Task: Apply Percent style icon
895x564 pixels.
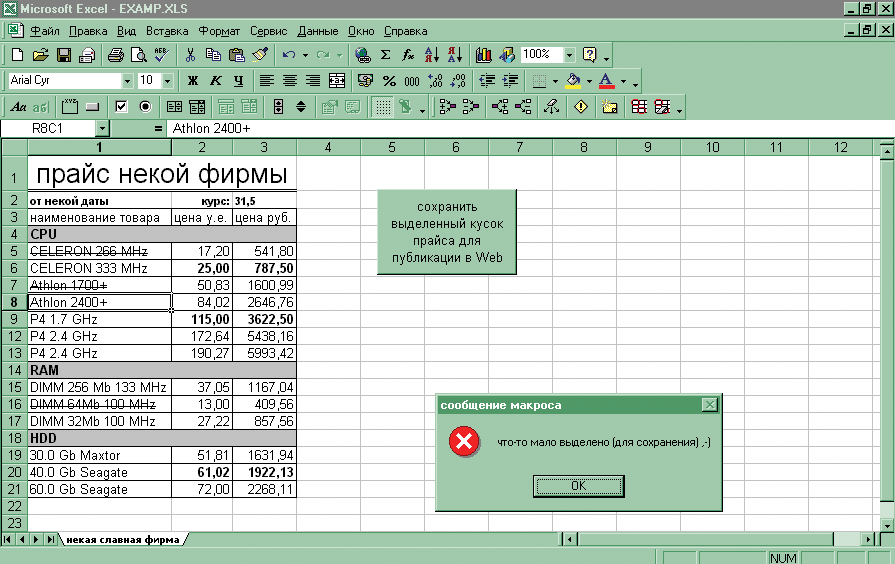Action: point(389,81)
